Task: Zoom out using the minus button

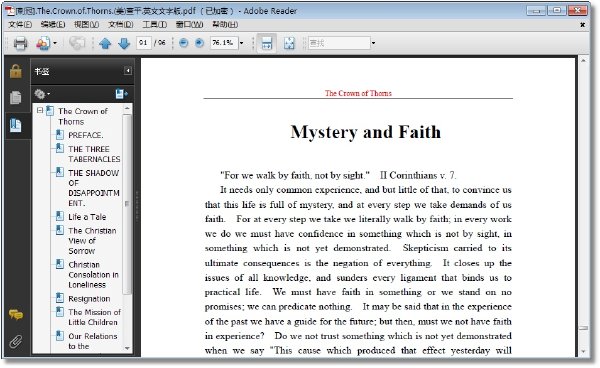Action: (x=184, y=43)
